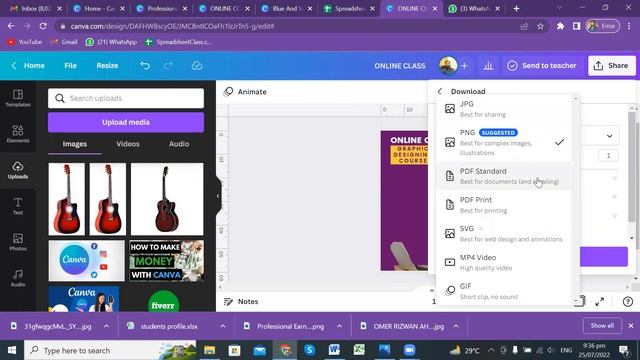Select Canva circle logo thumbnail
This screenshot has height=360, width=640.
tap(87, 260)
